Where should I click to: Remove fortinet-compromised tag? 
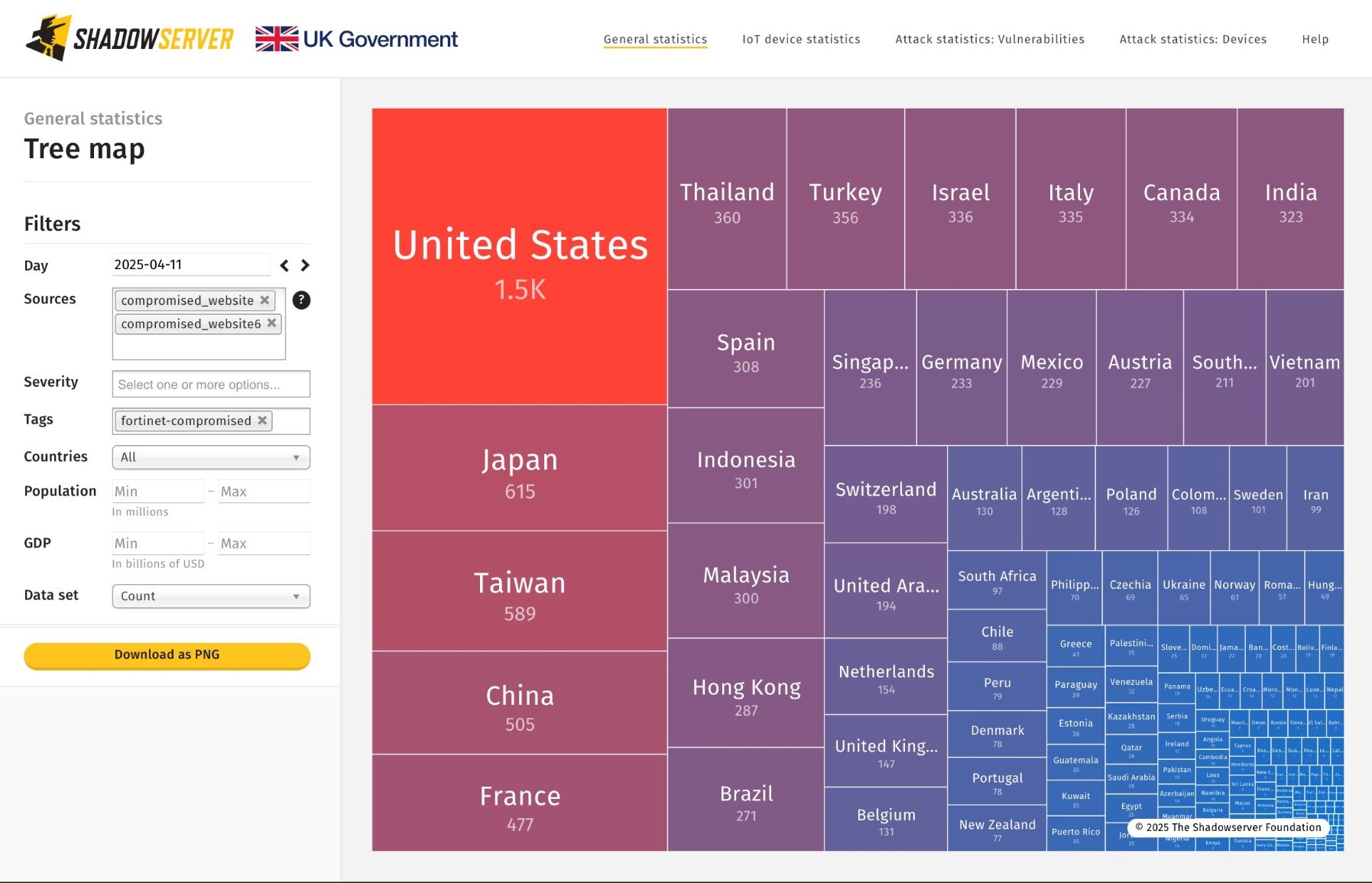click(x=262, y=420)
